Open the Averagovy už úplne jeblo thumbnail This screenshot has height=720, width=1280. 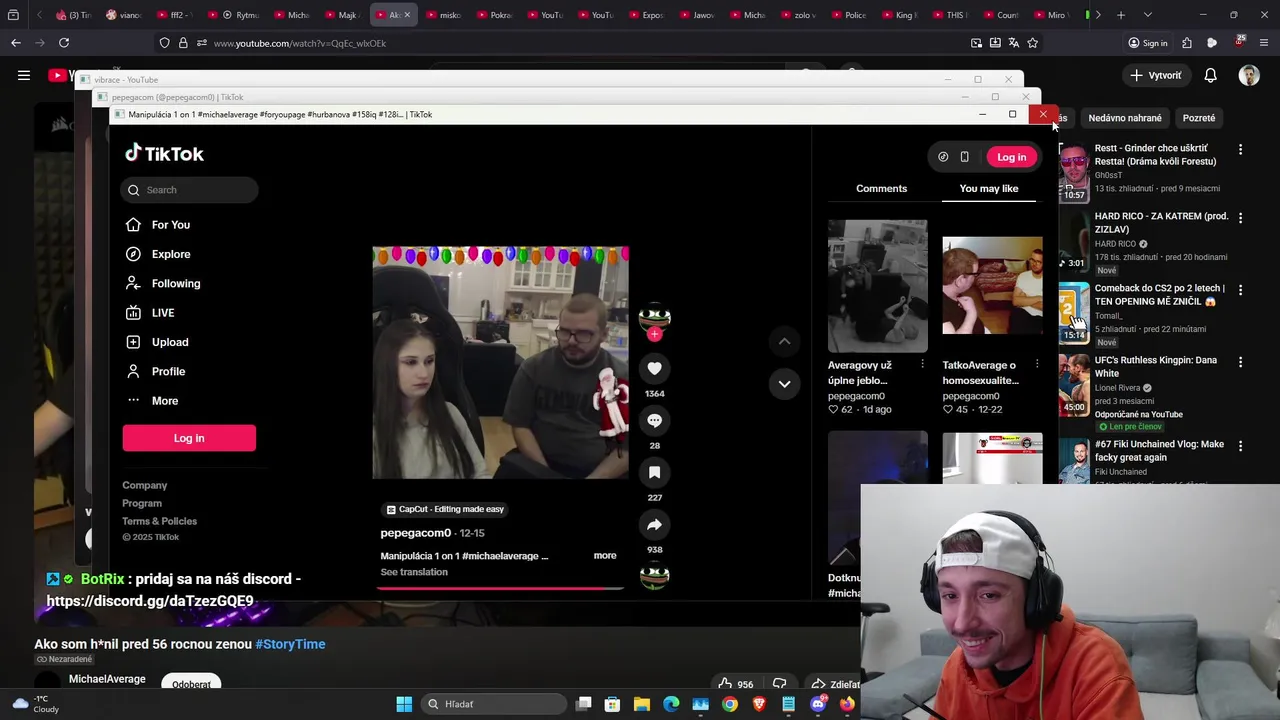click(877, 286)
